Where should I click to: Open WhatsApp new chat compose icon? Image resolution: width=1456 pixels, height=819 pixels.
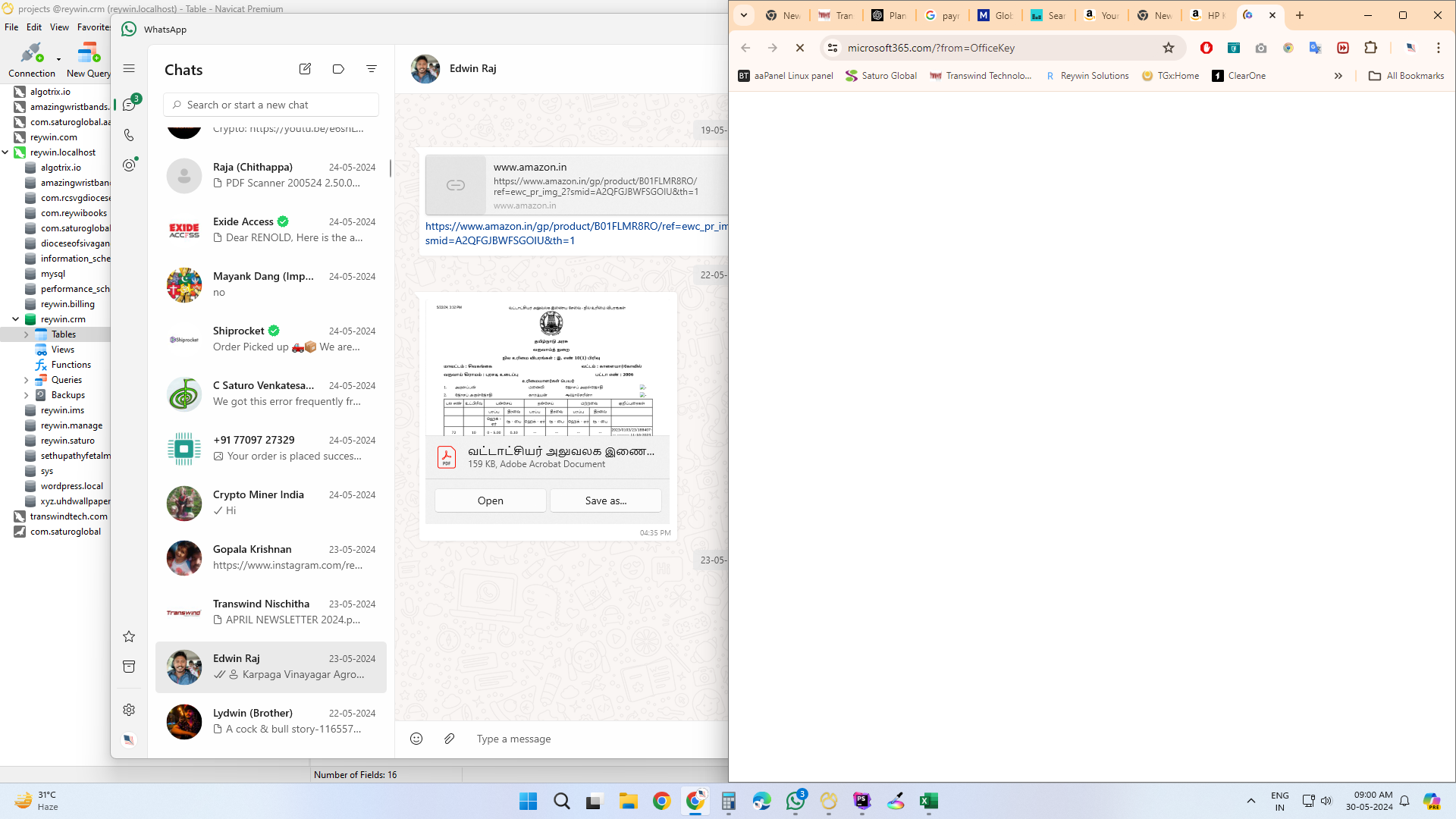(x=305, y=69)
